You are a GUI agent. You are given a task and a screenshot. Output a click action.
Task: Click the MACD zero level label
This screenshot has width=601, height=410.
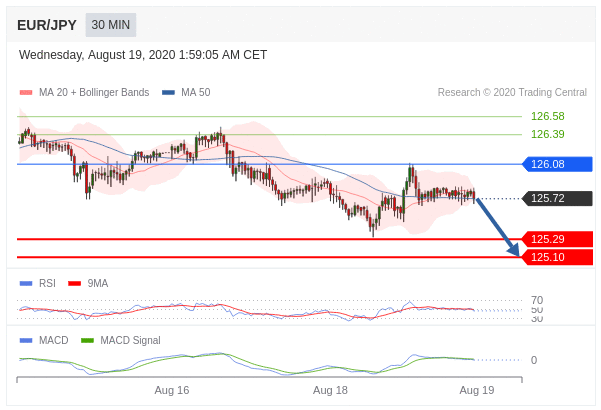tap(534, 360)
